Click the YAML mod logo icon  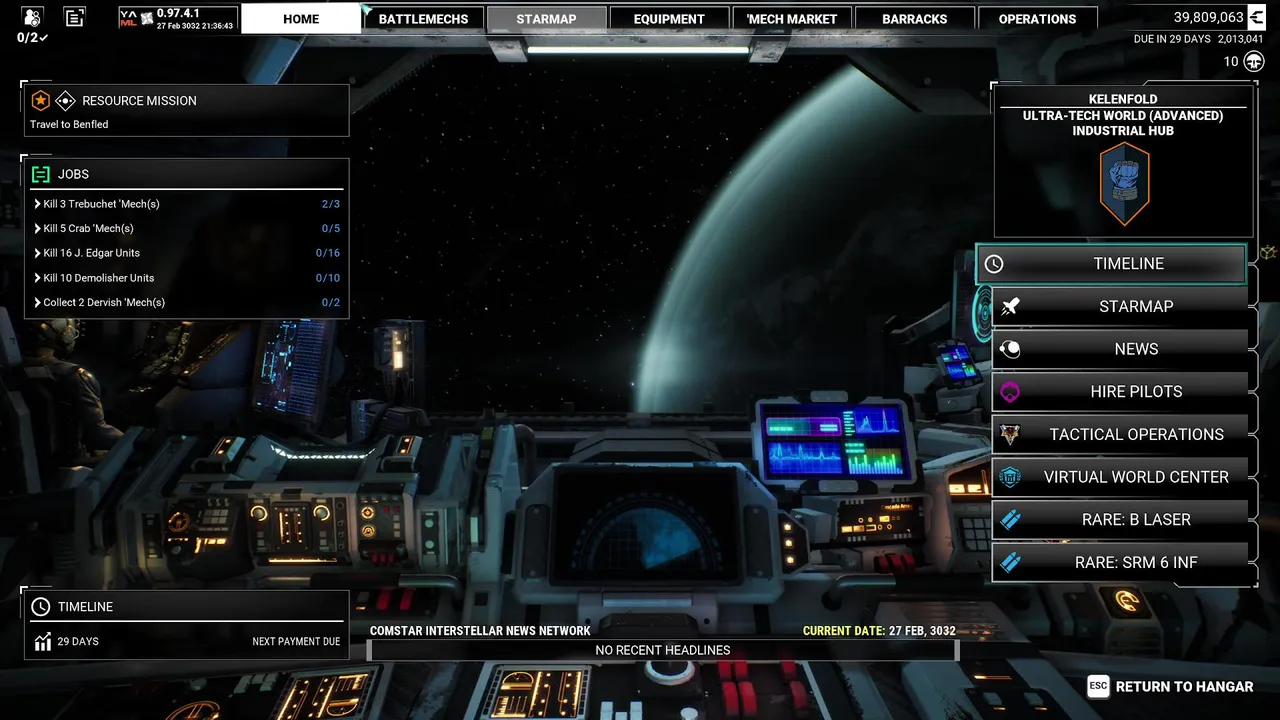[128, 18]
